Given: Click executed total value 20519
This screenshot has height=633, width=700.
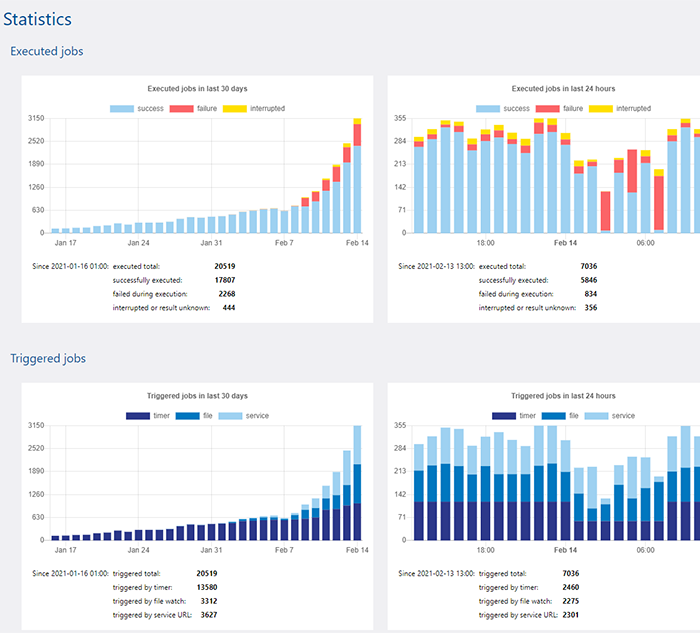Looking at the screenshot, I should coord(224,266).
